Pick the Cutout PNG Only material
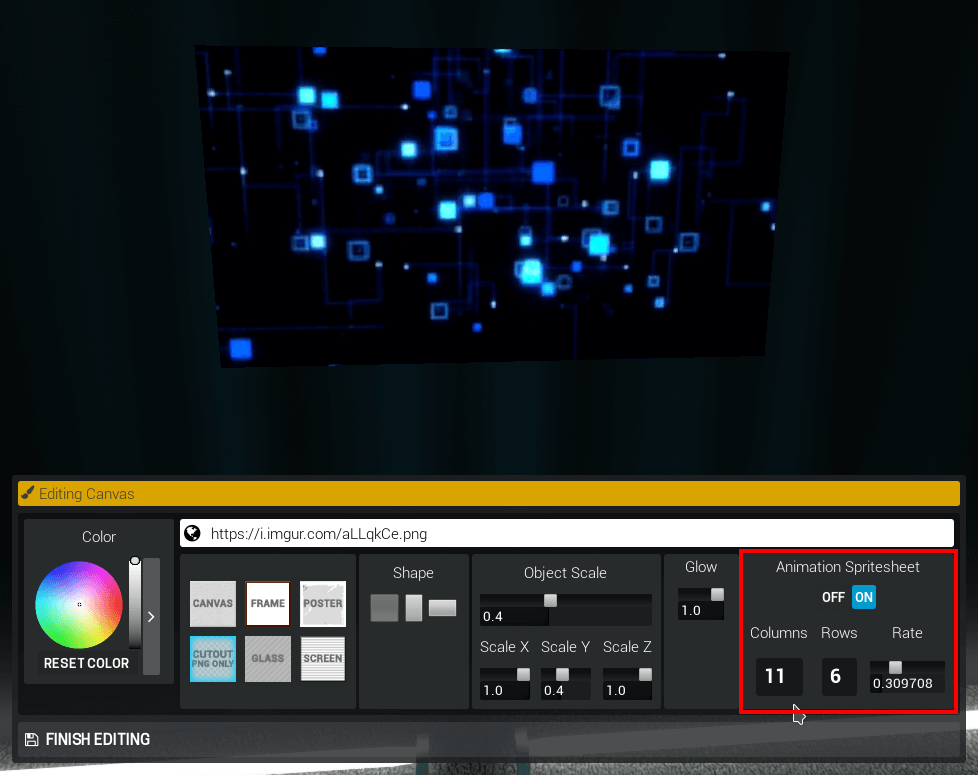The image size is (978, 775). (x=213, y=659)
